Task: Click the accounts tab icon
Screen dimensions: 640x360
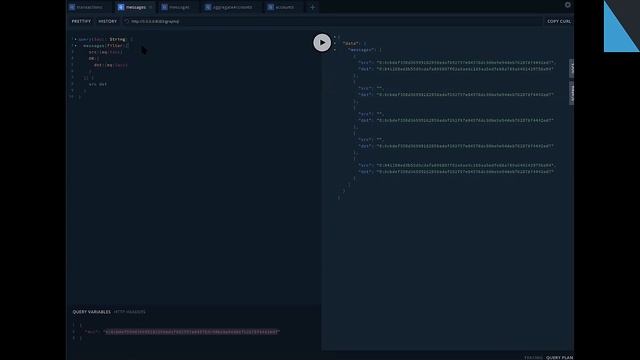Action: [x=271, y=7]
